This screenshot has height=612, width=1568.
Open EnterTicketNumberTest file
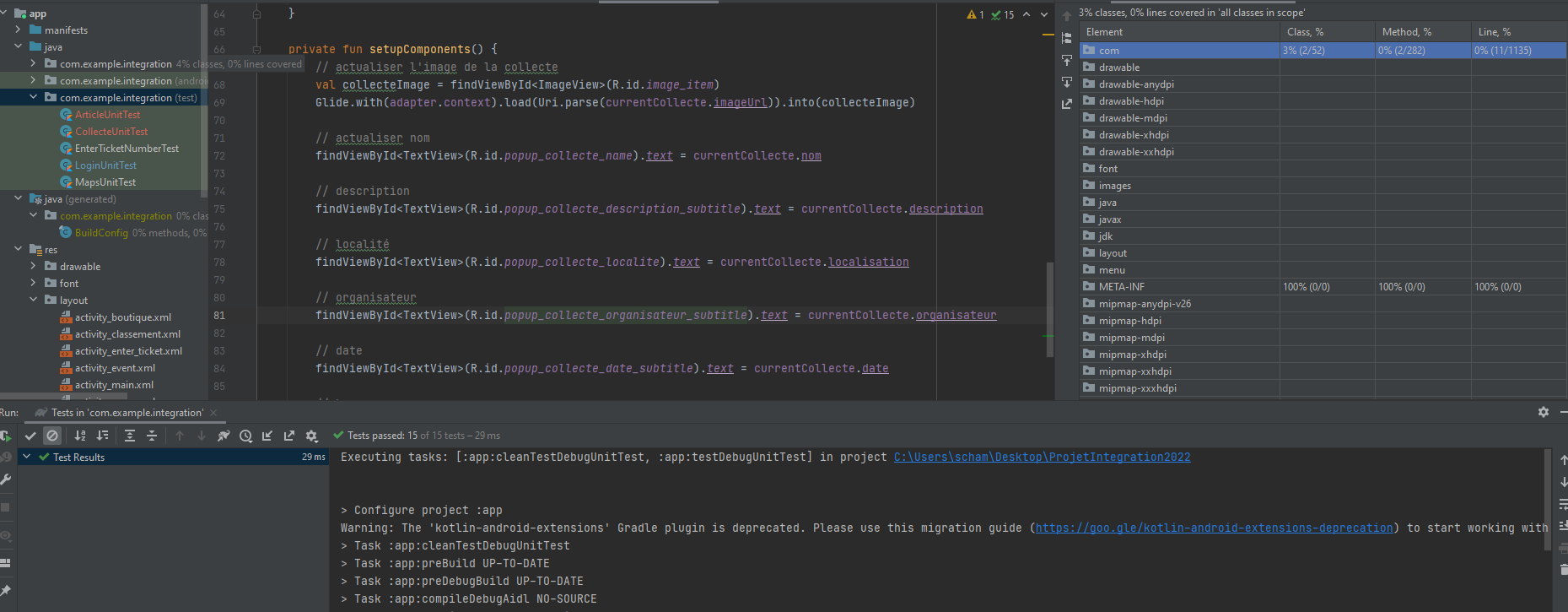pyautogui.click(x=127, y=148)
